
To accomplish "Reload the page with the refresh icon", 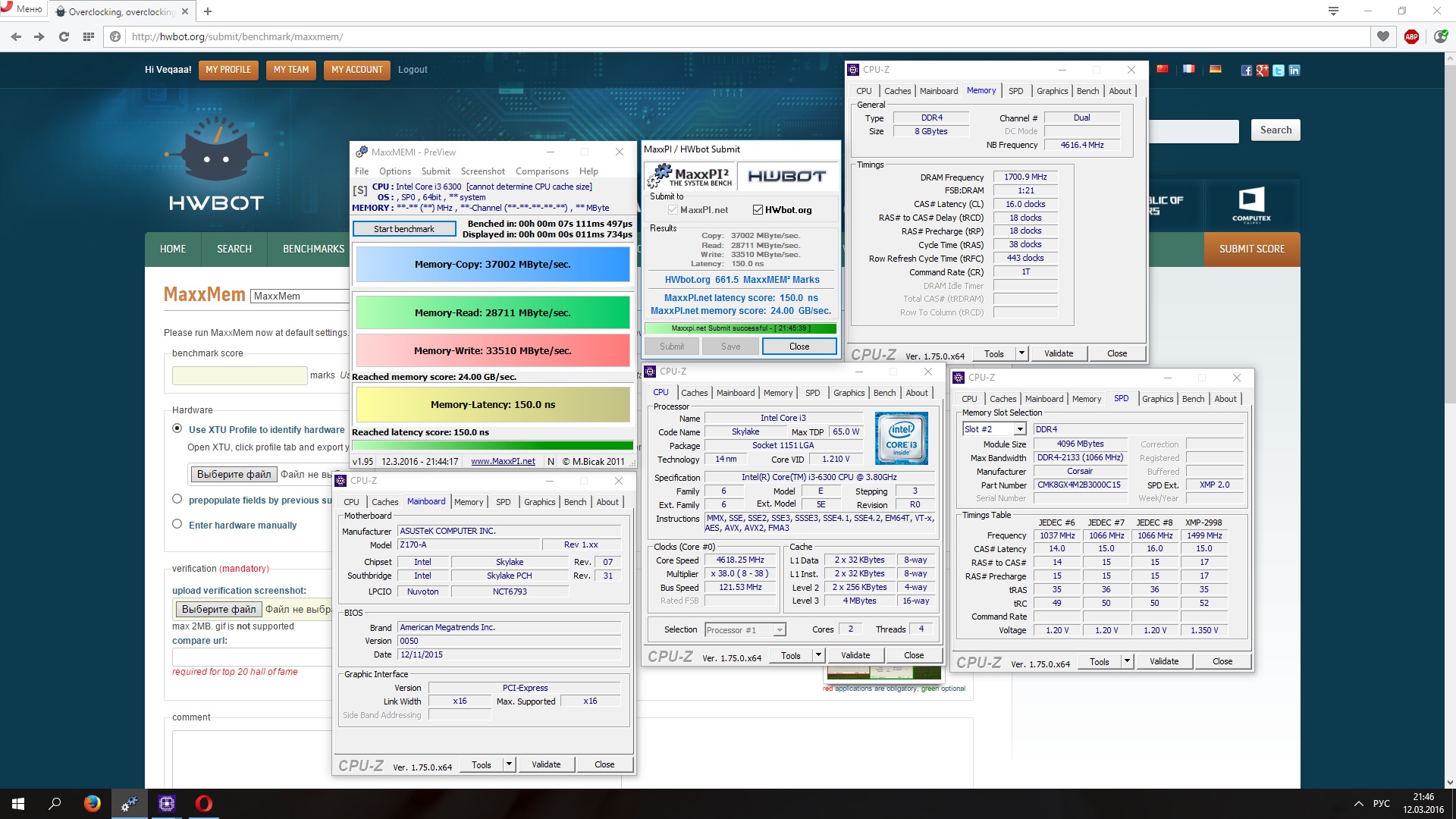I will click(x=64, y=36).
